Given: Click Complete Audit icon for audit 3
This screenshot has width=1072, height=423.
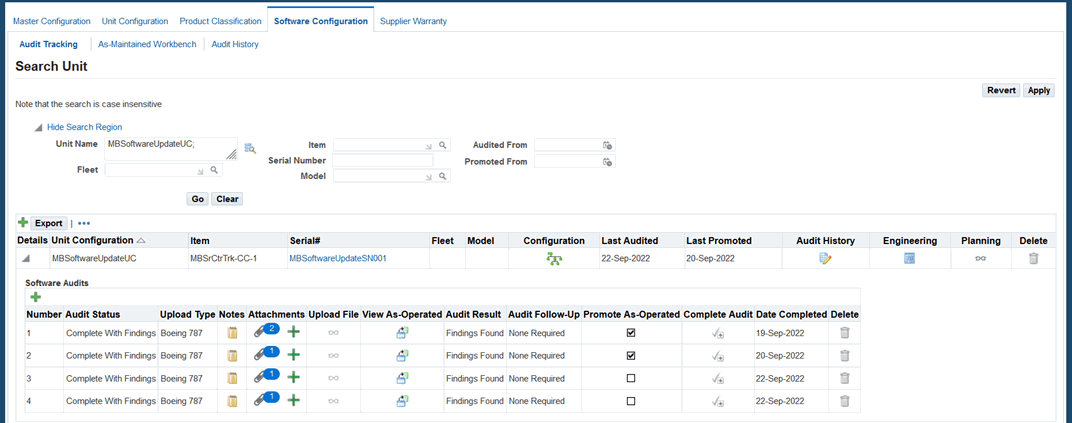Looking at the screenshot, I should [718, 379].
